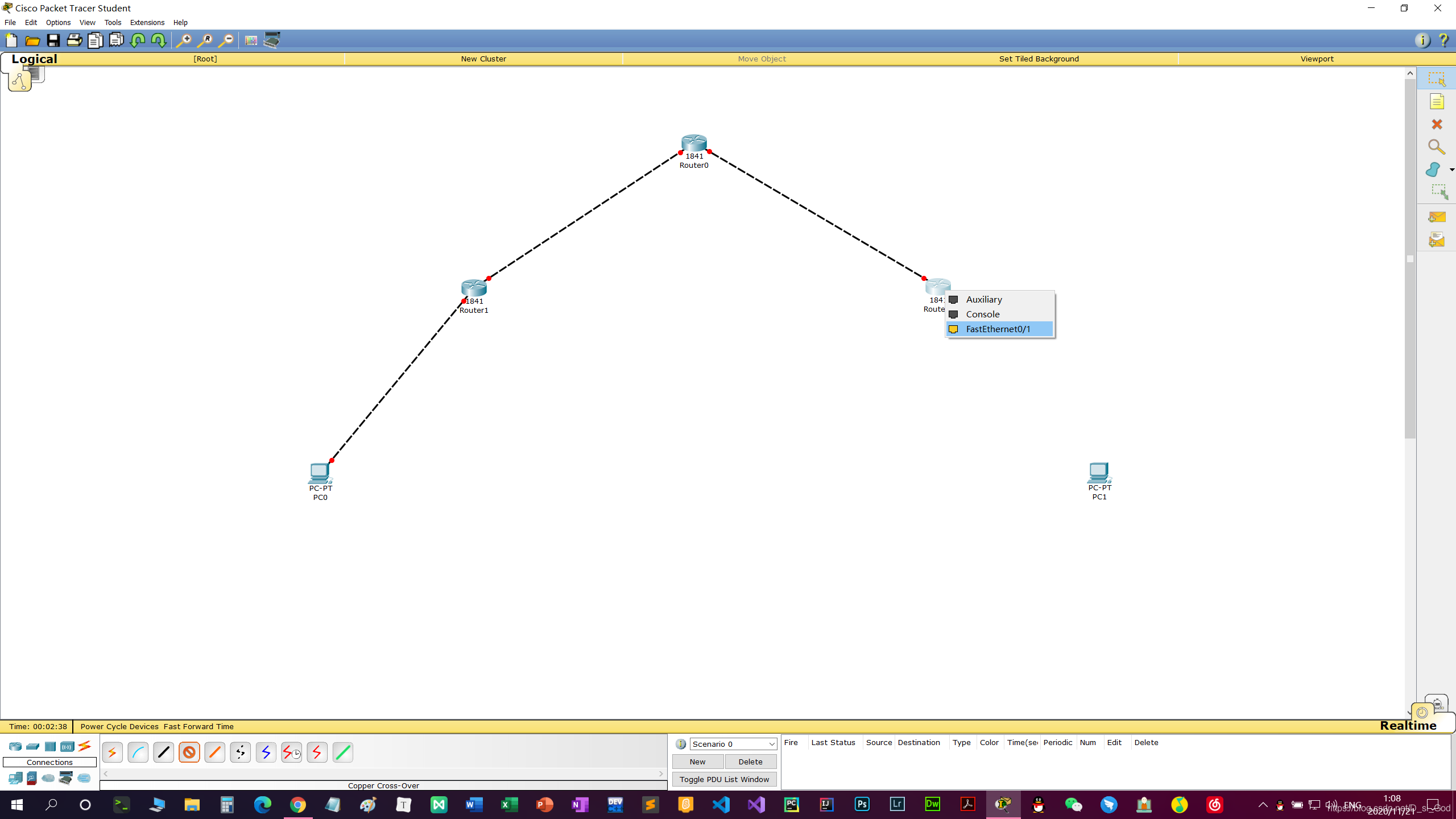Open the Extensions menu

[x=147, y=23]
